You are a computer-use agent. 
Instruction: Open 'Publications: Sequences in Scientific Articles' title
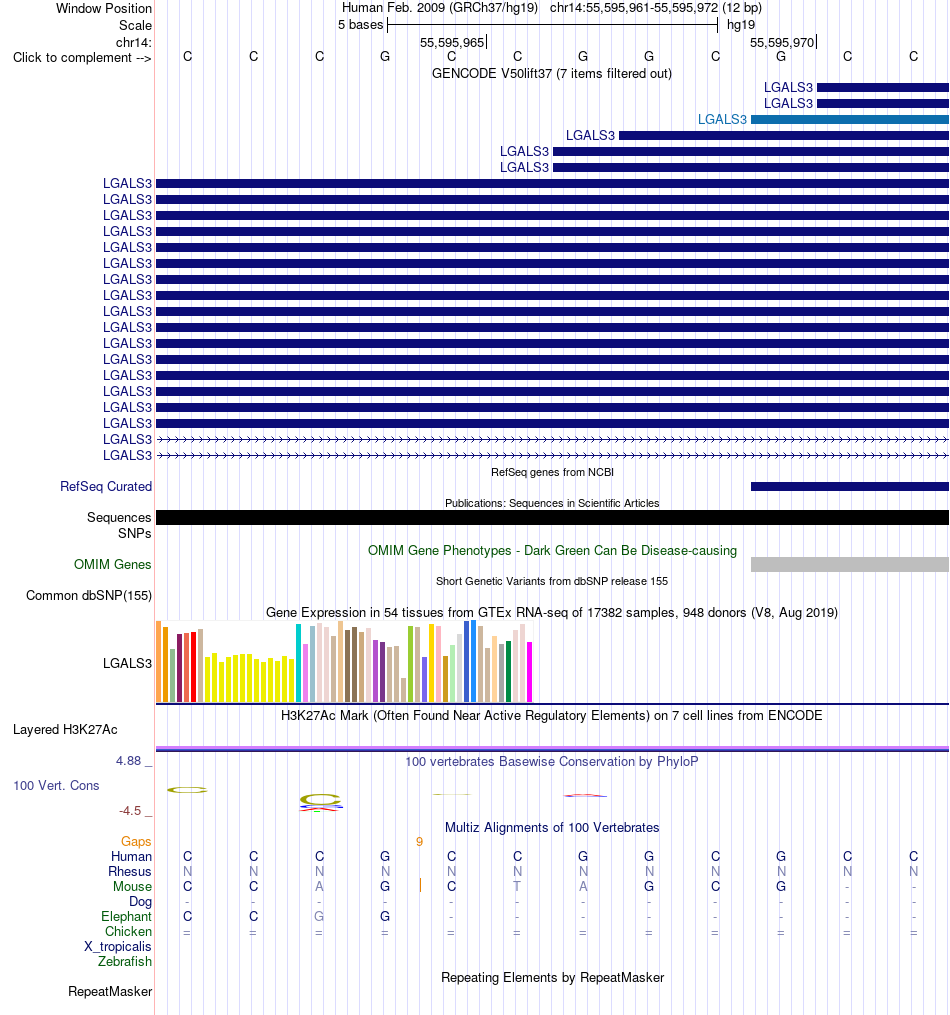552,504
